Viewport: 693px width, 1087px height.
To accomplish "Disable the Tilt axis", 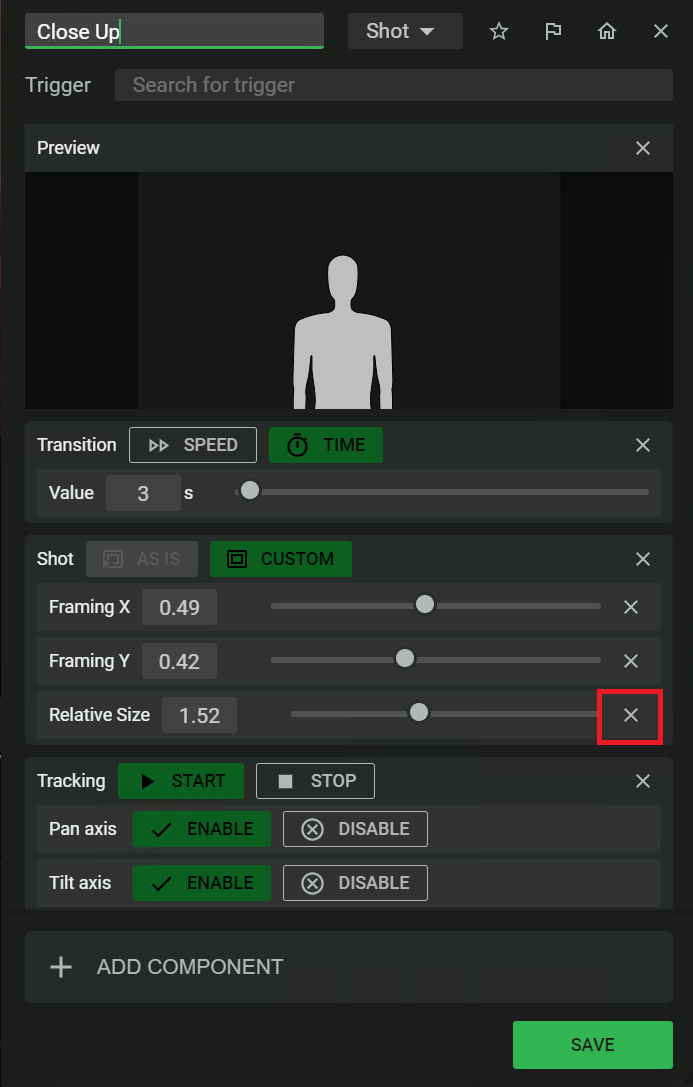I will tap(355, 883).
